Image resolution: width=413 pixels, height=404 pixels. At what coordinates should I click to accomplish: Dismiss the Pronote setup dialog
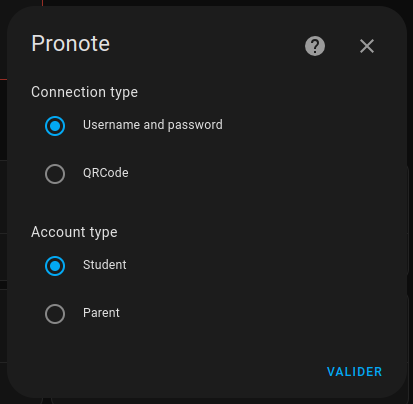click(x=367, y=46)
